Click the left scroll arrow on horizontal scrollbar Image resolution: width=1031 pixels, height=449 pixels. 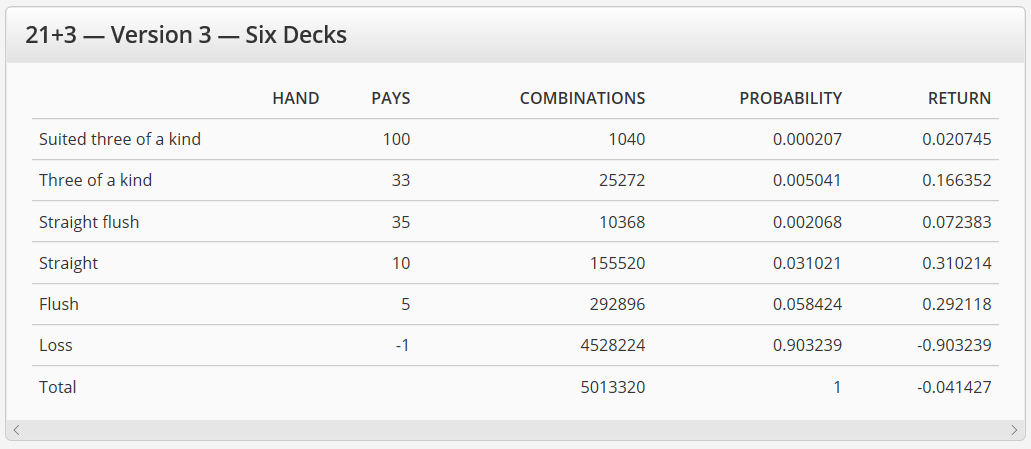tap(17, 430)
